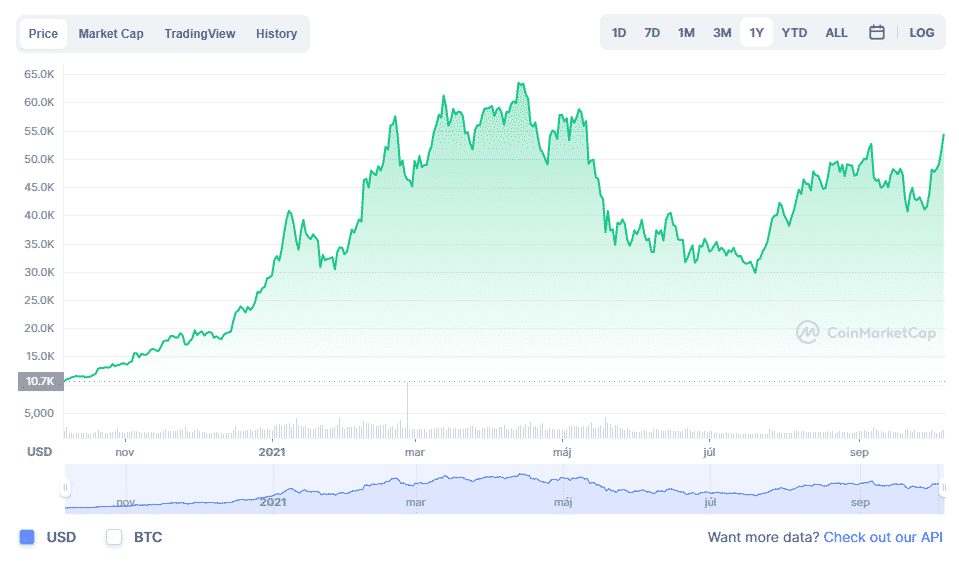Click the 10.7K price label on axis

coord(40,381)
